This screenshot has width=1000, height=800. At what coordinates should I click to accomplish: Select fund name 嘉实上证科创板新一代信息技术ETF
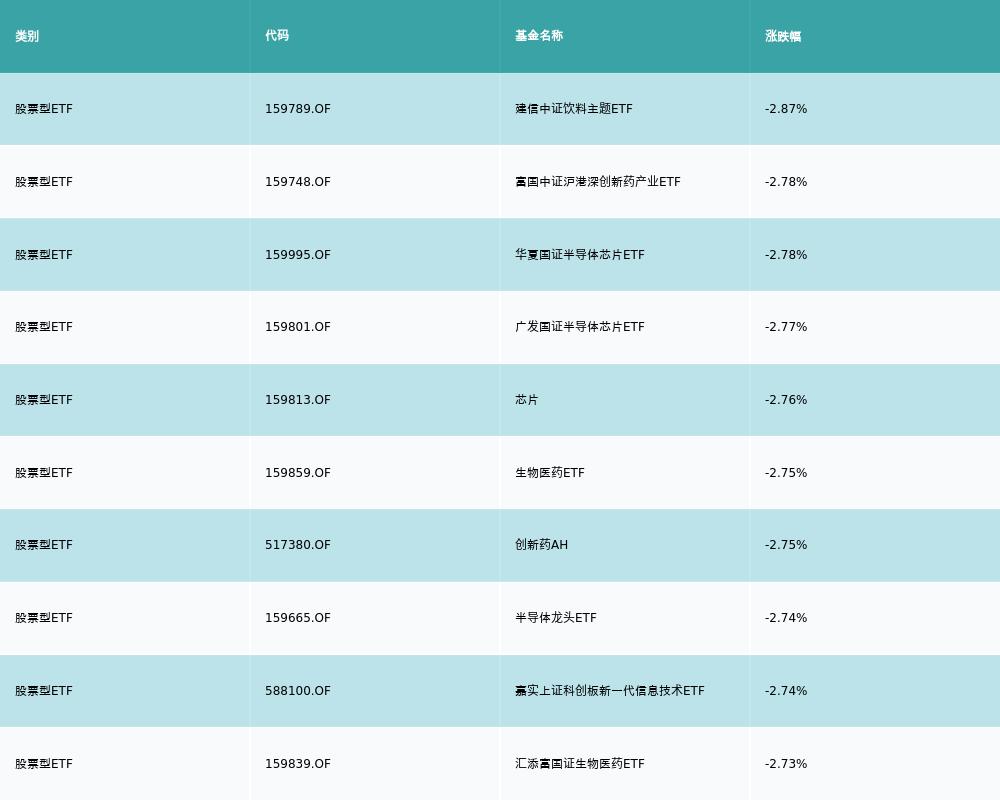coord(610,691)
